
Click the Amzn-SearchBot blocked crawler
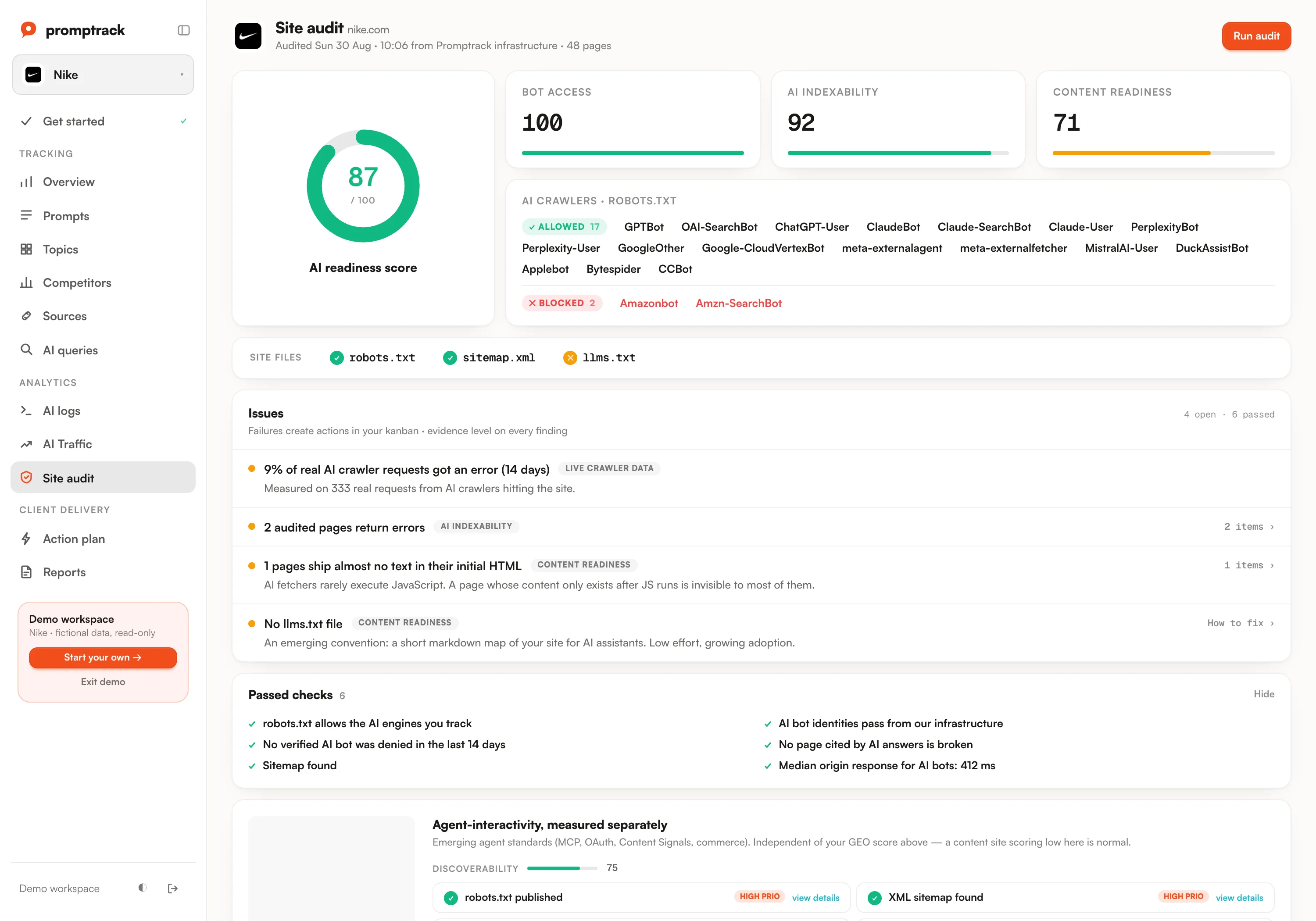pos(738,303)
